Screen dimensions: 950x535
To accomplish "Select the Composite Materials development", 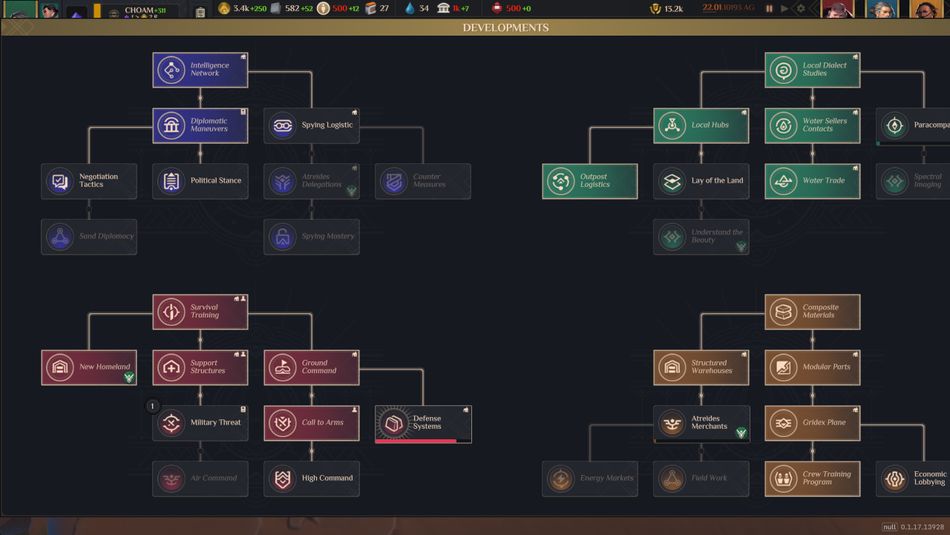I will 812,311.
